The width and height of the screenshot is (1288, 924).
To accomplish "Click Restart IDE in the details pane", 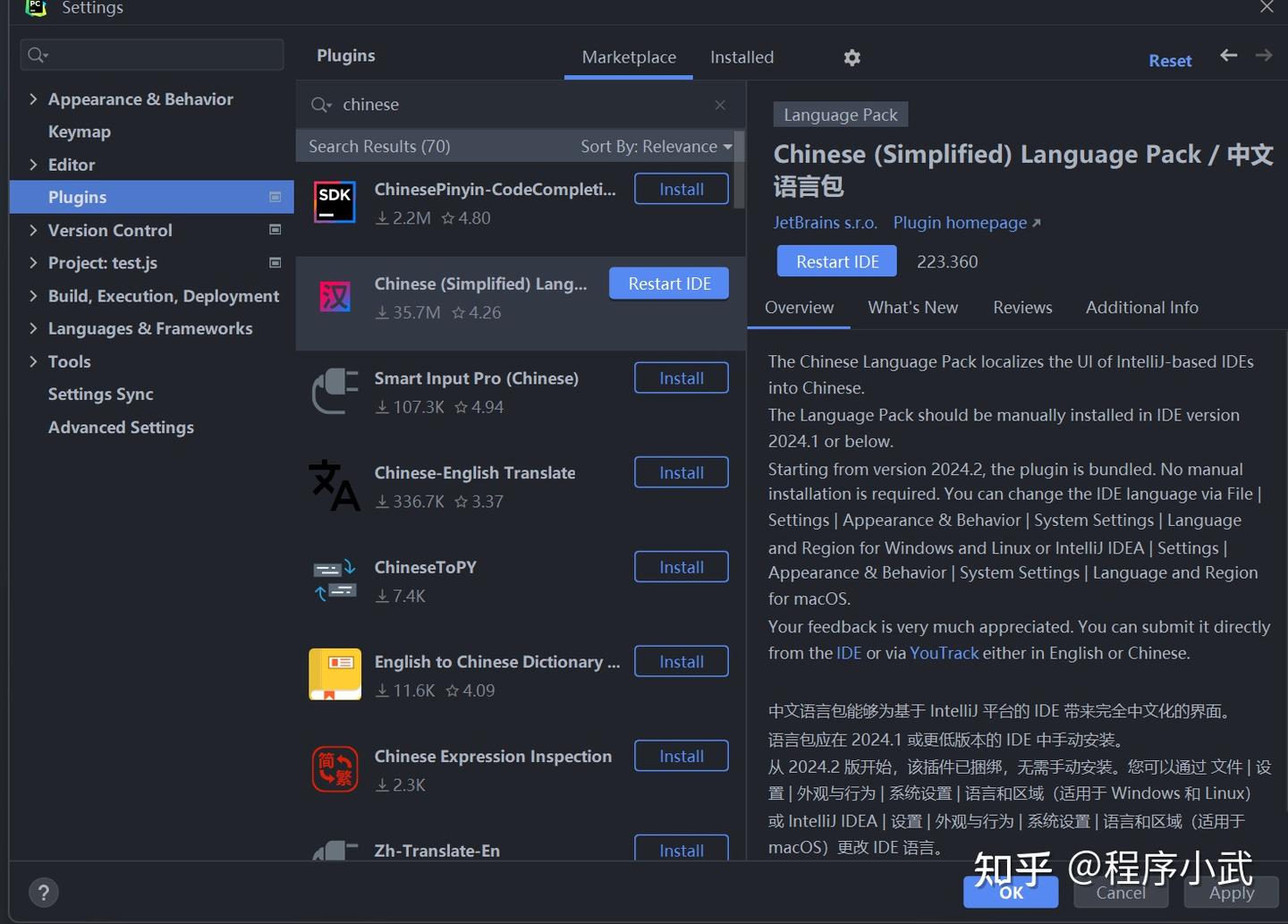I will point(837,261).
